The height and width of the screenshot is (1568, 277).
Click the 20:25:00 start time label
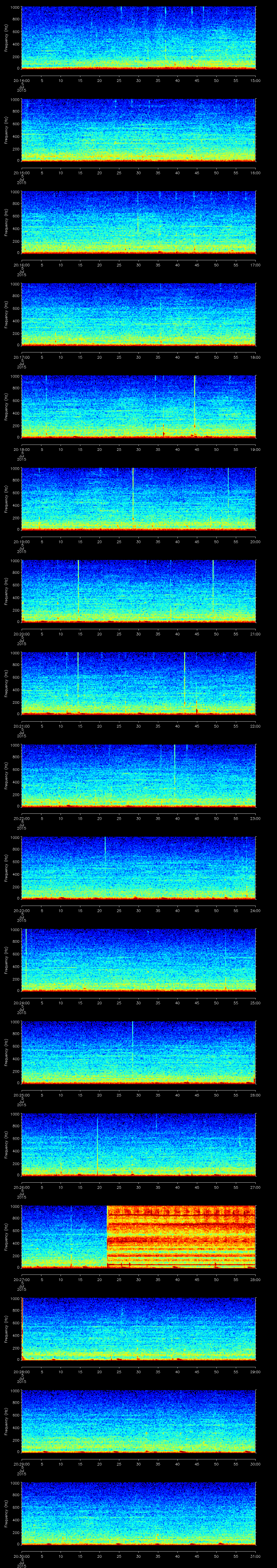[21, 1095]
